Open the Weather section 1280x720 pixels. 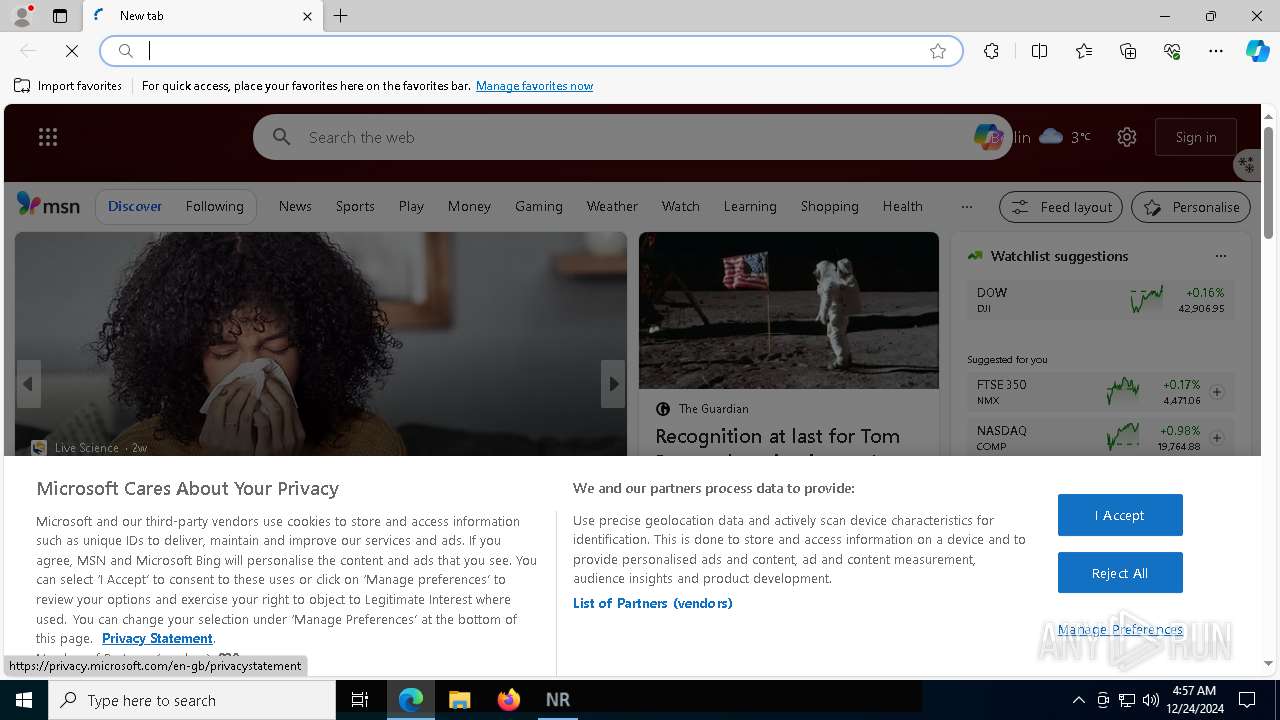[x=612, y=206]
